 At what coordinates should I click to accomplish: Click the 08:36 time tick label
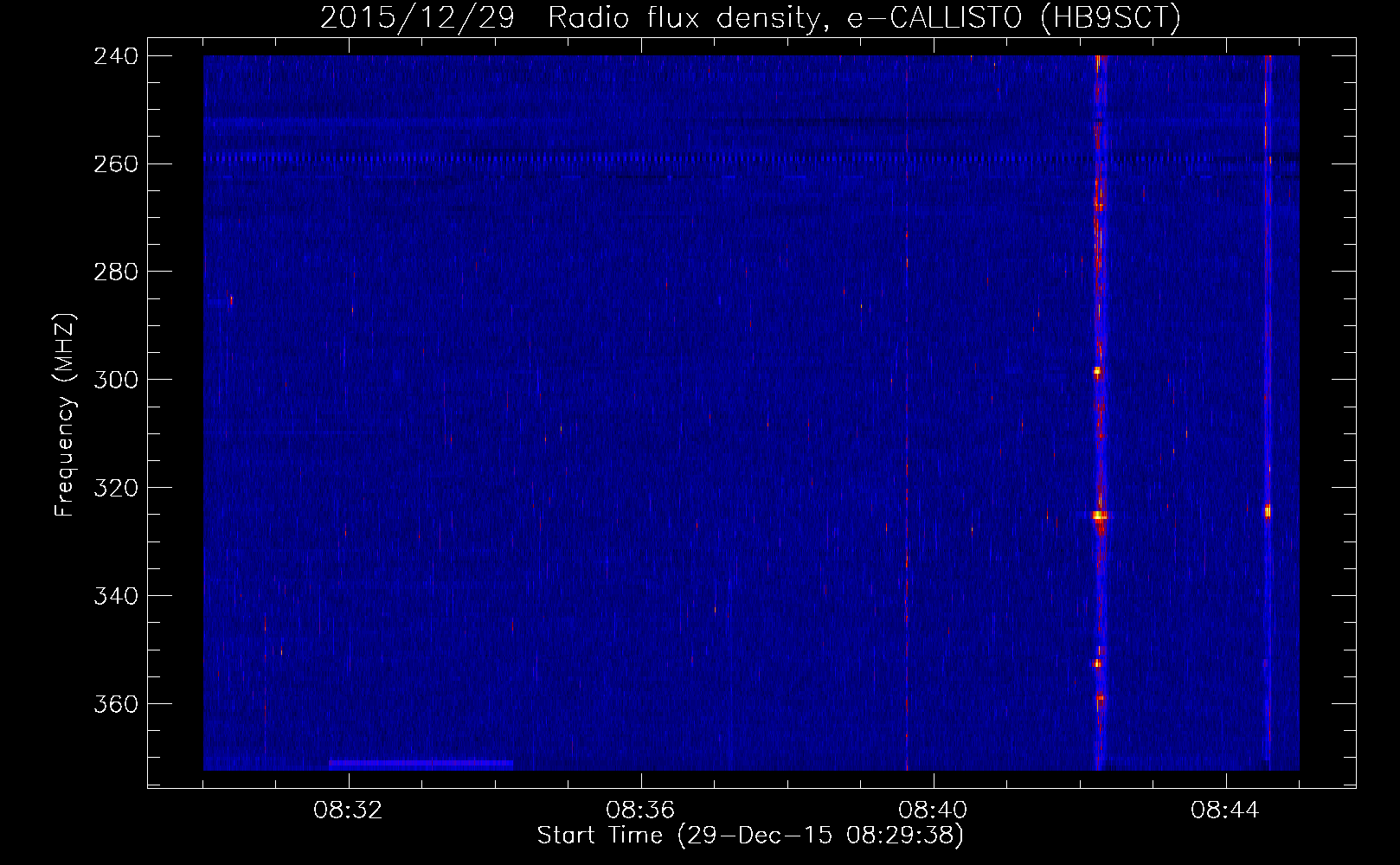[x=640, y=811]
